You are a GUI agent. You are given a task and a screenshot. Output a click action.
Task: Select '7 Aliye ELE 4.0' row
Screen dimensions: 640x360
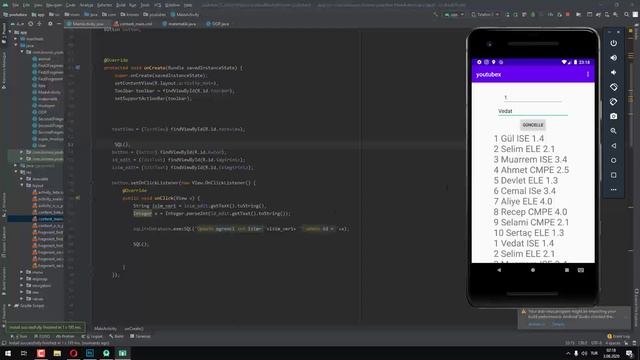(523, 201)
